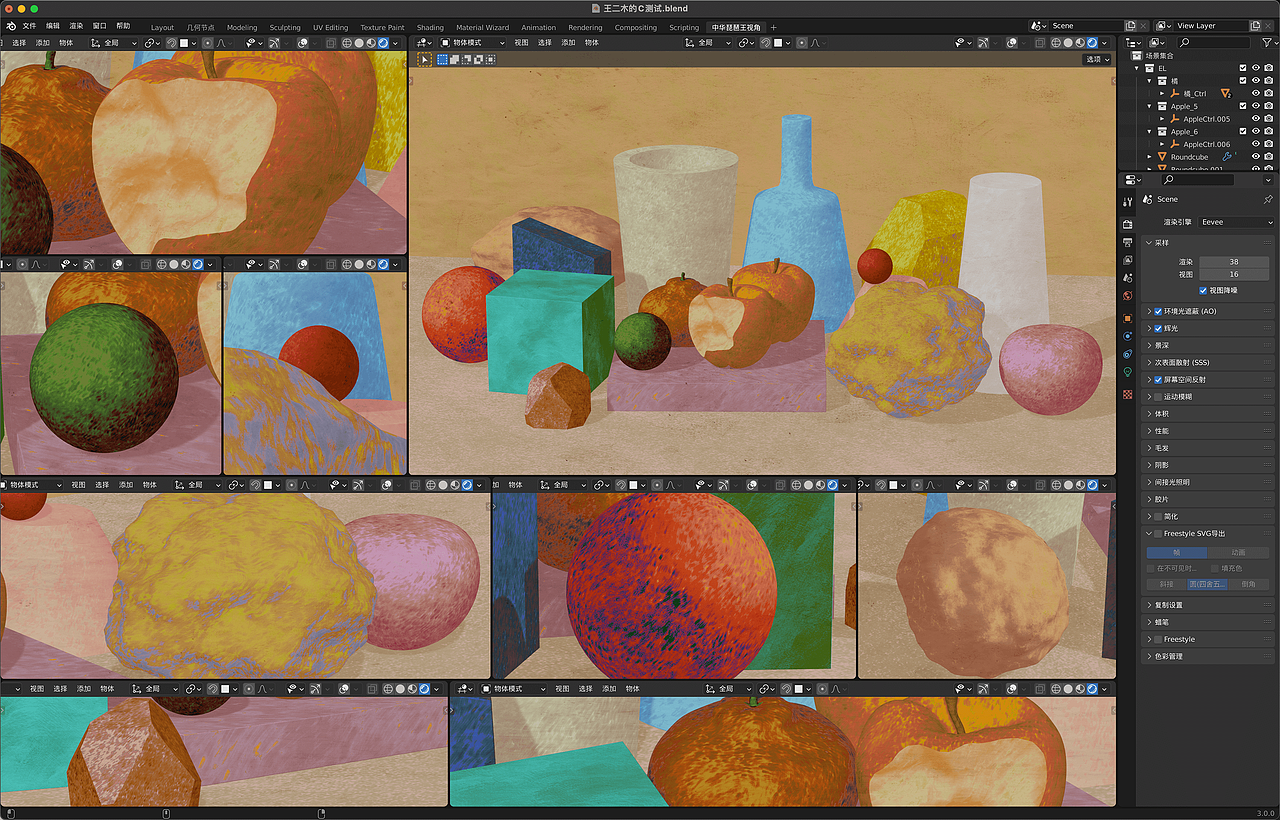Select material preview shading in main viewport
1280x820 pixels.
[x=1080, y=43]
